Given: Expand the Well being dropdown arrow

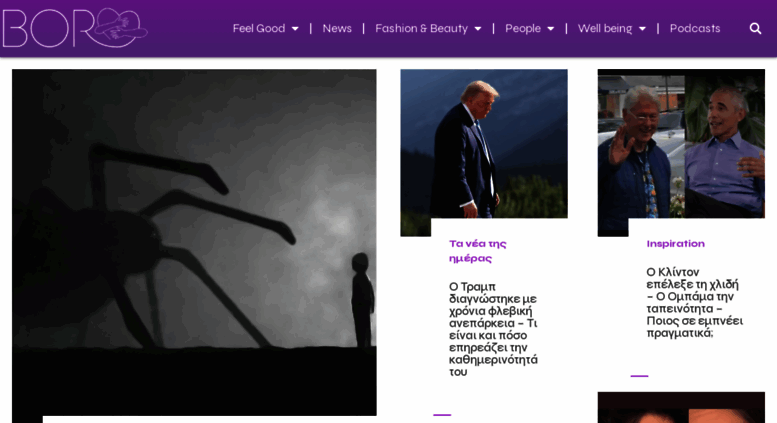Looking at the screenshot, I should pyautogui.click(x=642, y=29).
